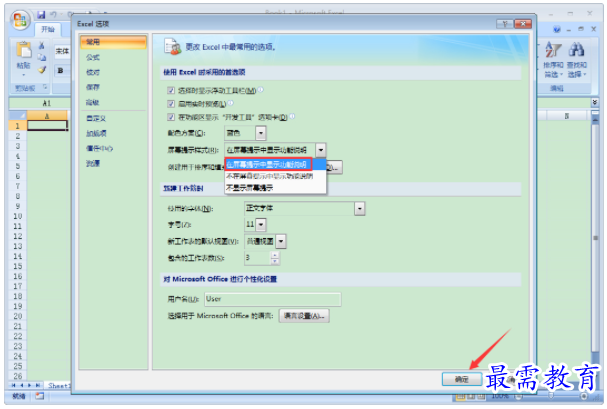Select row 10 header in worksheet
Image resolution: width=607 pixels, height=409 pixels.
pos(18,216)
